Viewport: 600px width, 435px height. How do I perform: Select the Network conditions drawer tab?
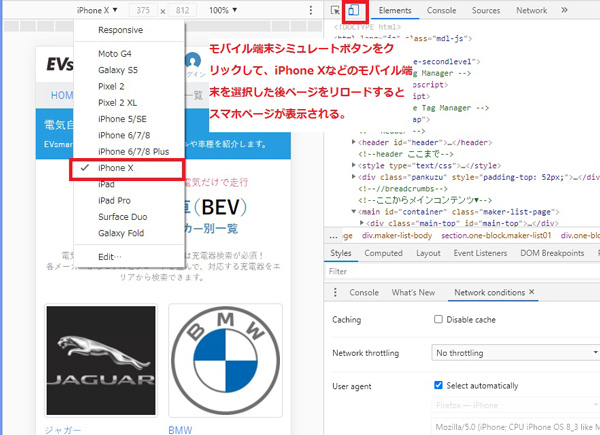pyautogui.click(x=489, y=293)
